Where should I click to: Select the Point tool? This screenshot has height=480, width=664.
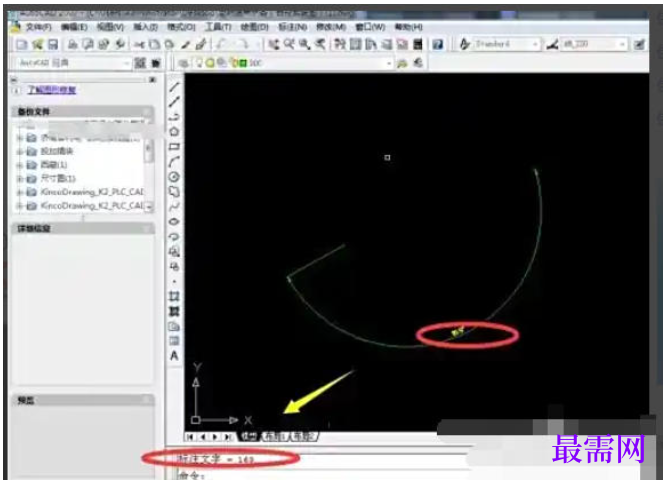(174, 281)
